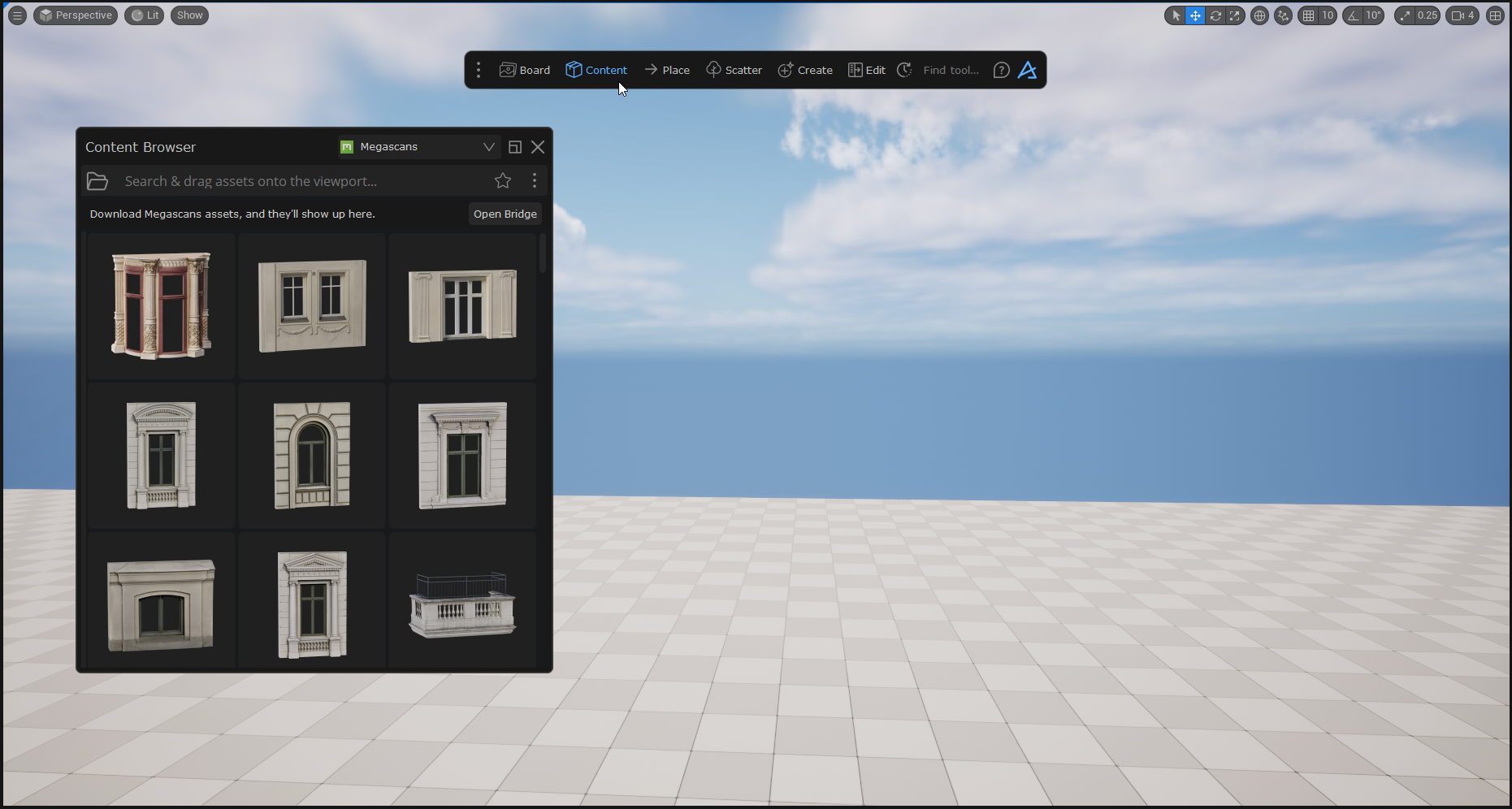Screen dimensions: 1512x809
Task: Click the Open Bridge button
Action: [505, 214]
